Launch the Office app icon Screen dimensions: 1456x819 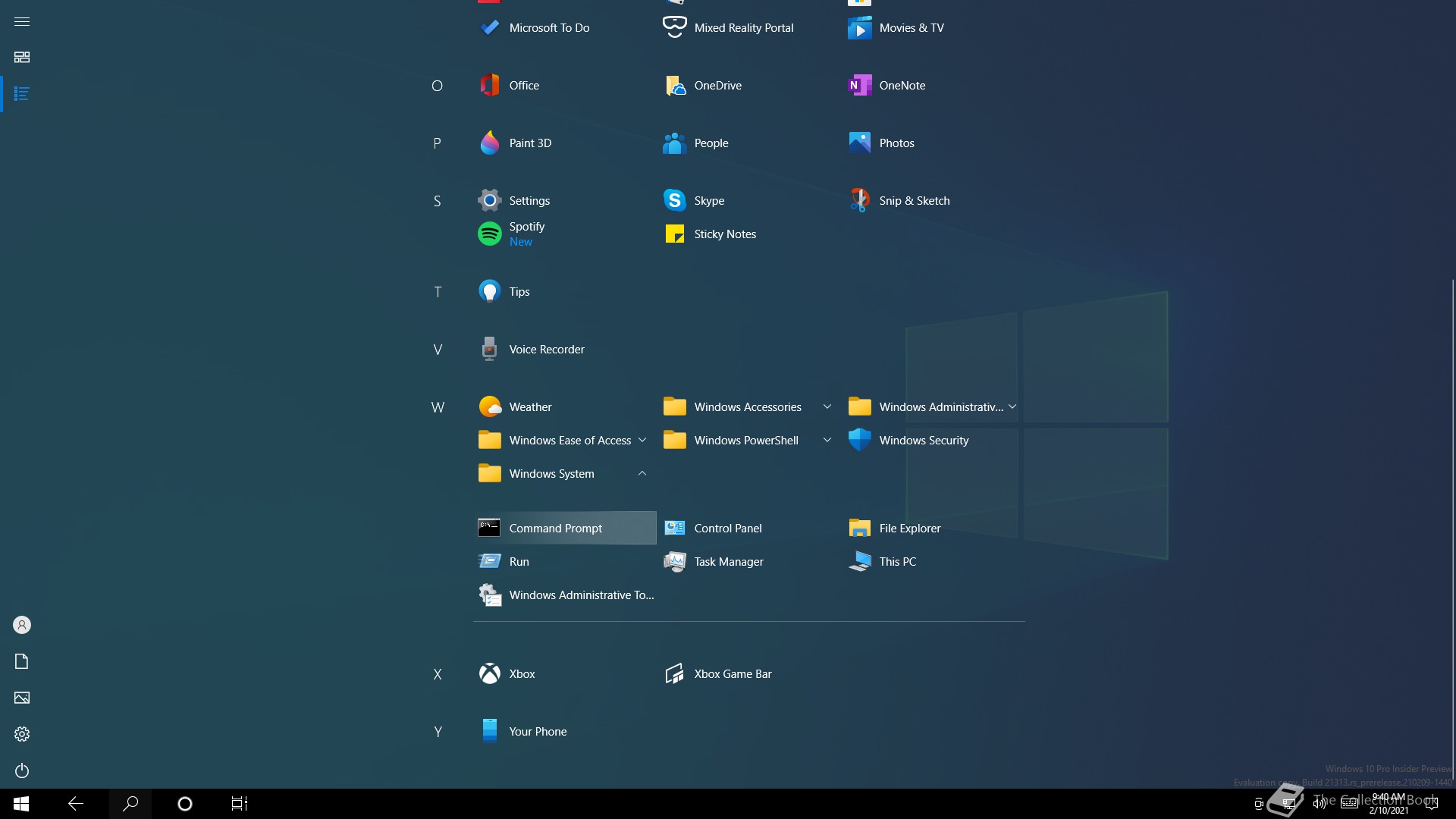point(490,86)
